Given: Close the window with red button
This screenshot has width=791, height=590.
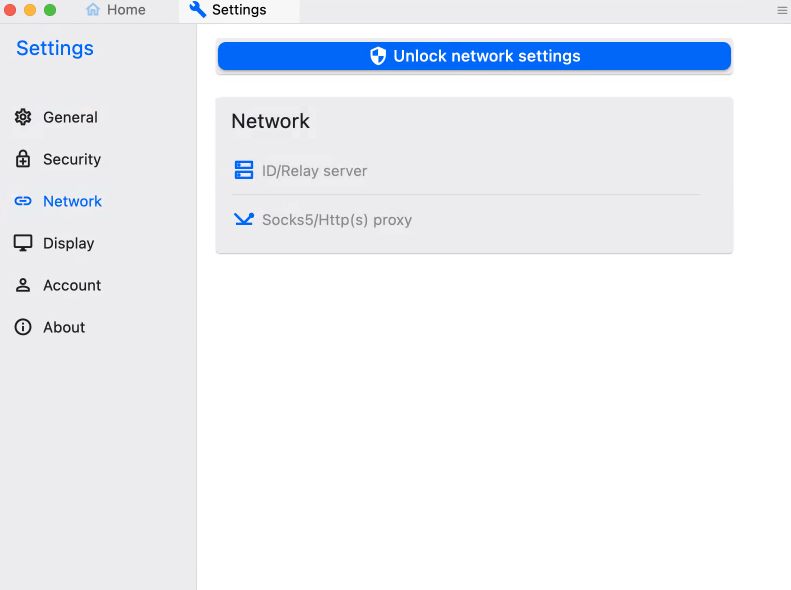Looking at the screenshot, I should click(10, 10).
